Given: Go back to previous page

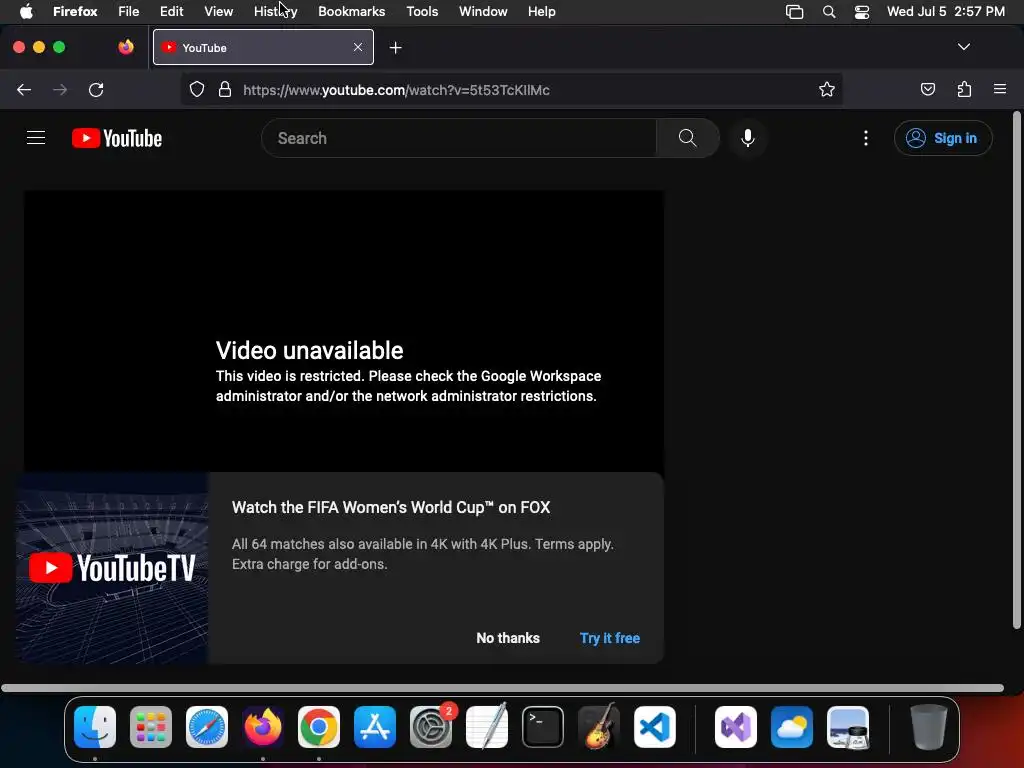Looking at the screenshot, I should click(x=24, y=89).
